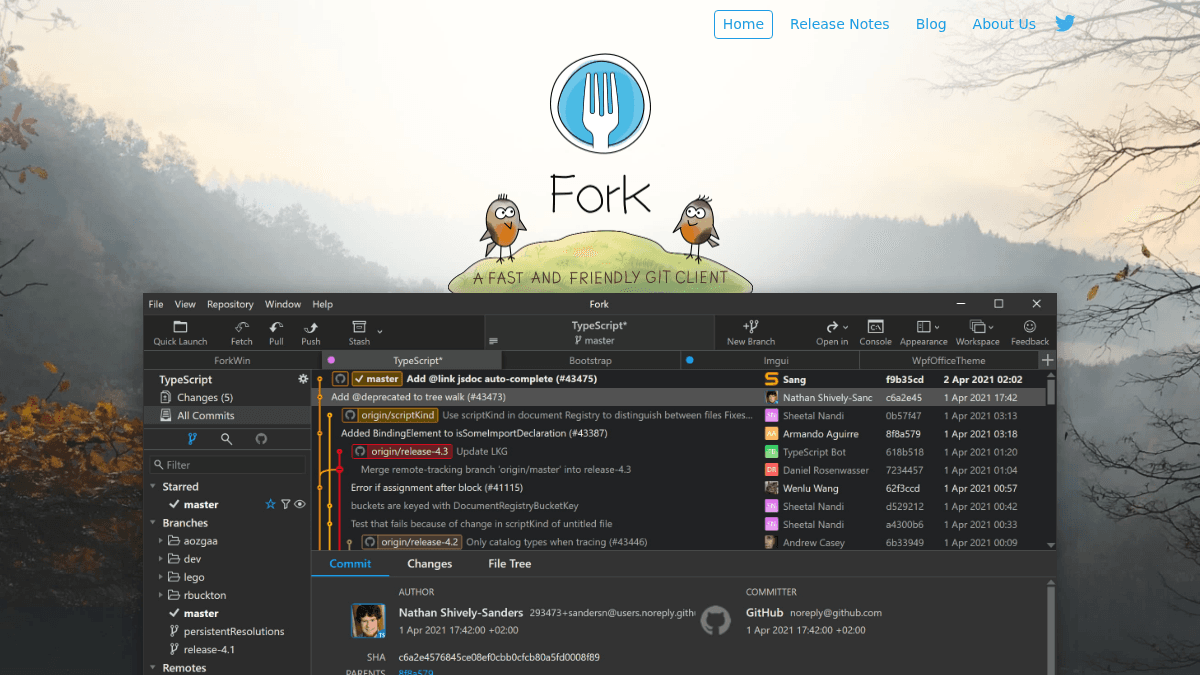Open the Twitter bird link
The width and height of the screenshot is (1200, 675).
tap(1065, 23)
